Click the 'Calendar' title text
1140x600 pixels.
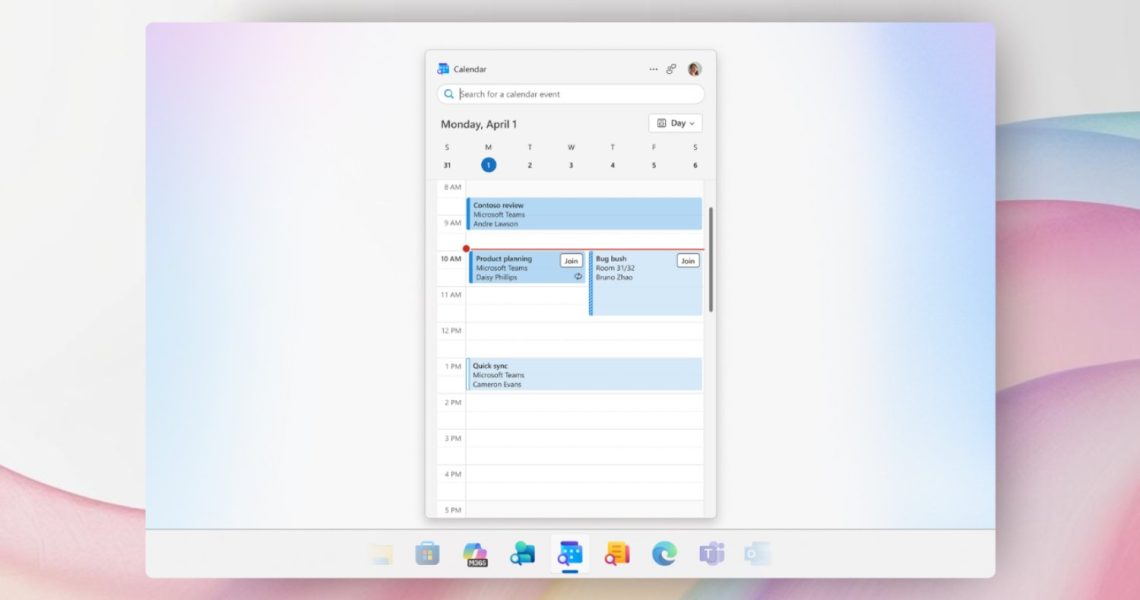470,69
